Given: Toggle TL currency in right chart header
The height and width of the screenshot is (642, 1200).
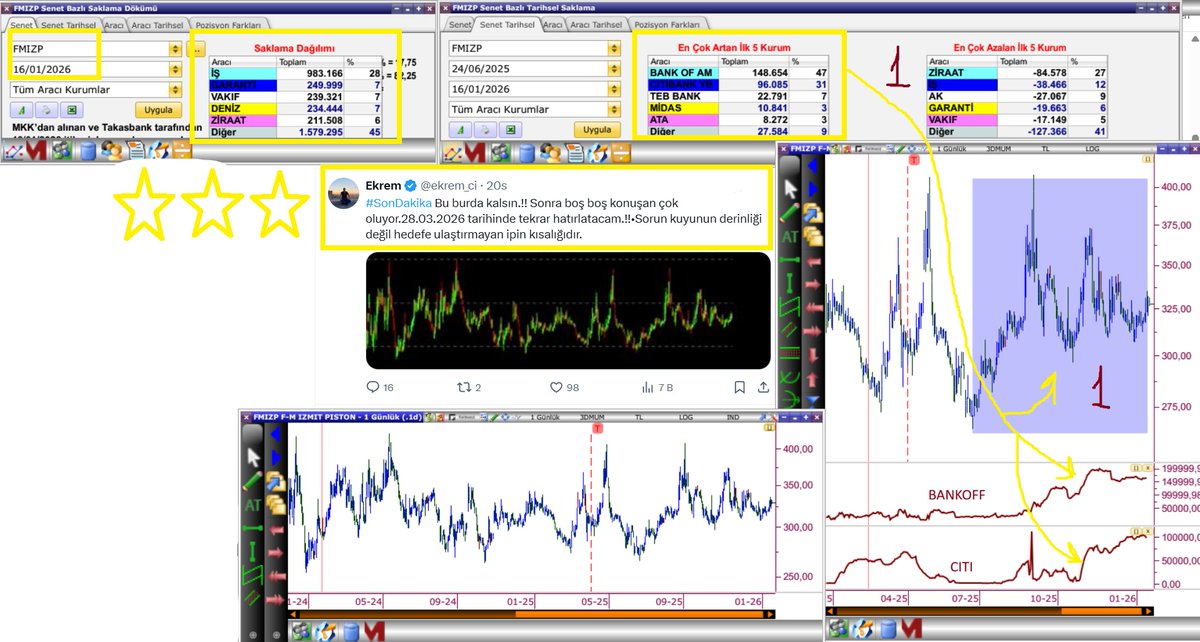Looking at the screenshot, I should (x=1045, y=148).
